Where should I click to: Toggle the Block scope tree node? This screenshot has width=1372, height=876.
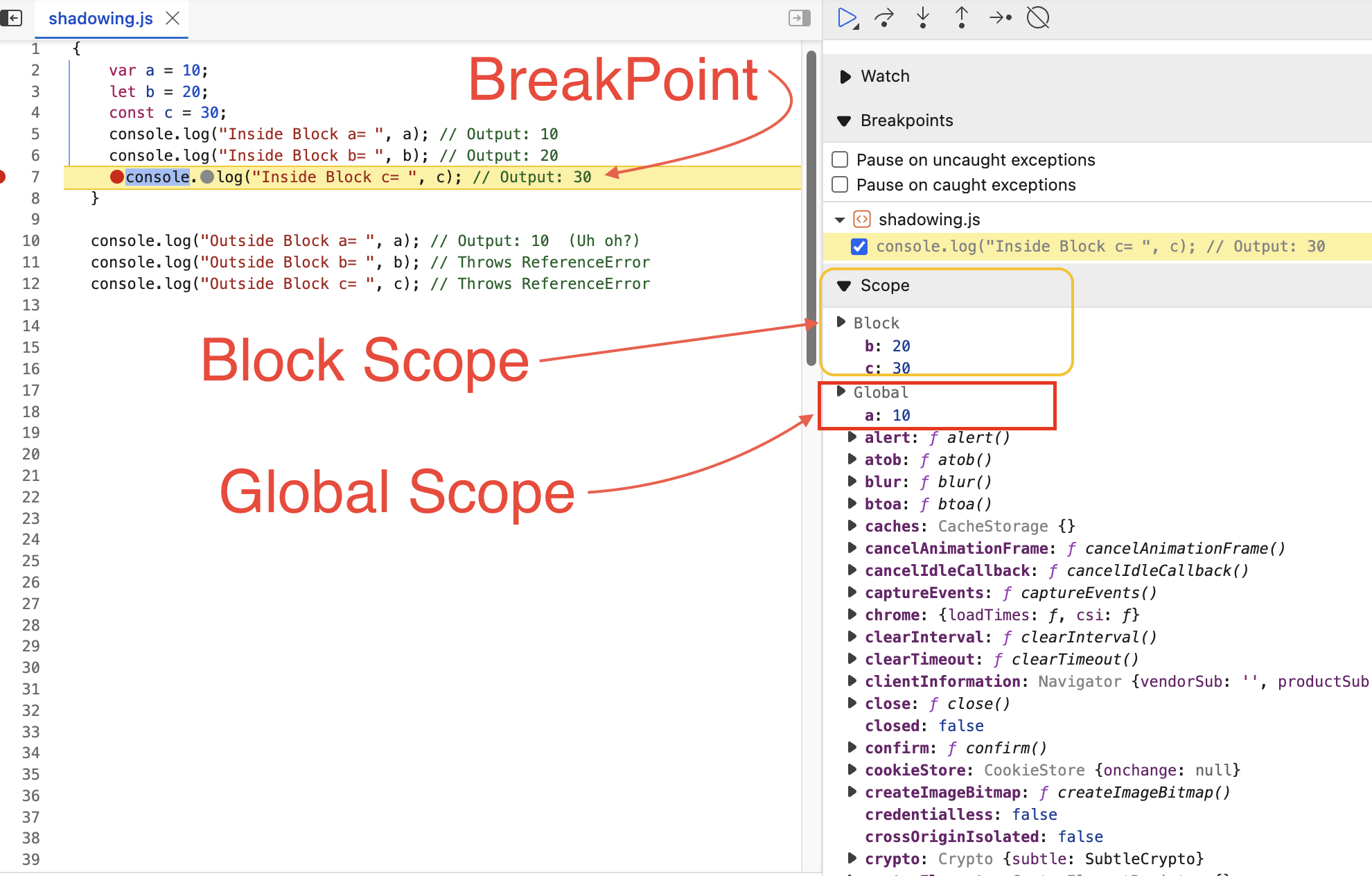tap(841, 322)
